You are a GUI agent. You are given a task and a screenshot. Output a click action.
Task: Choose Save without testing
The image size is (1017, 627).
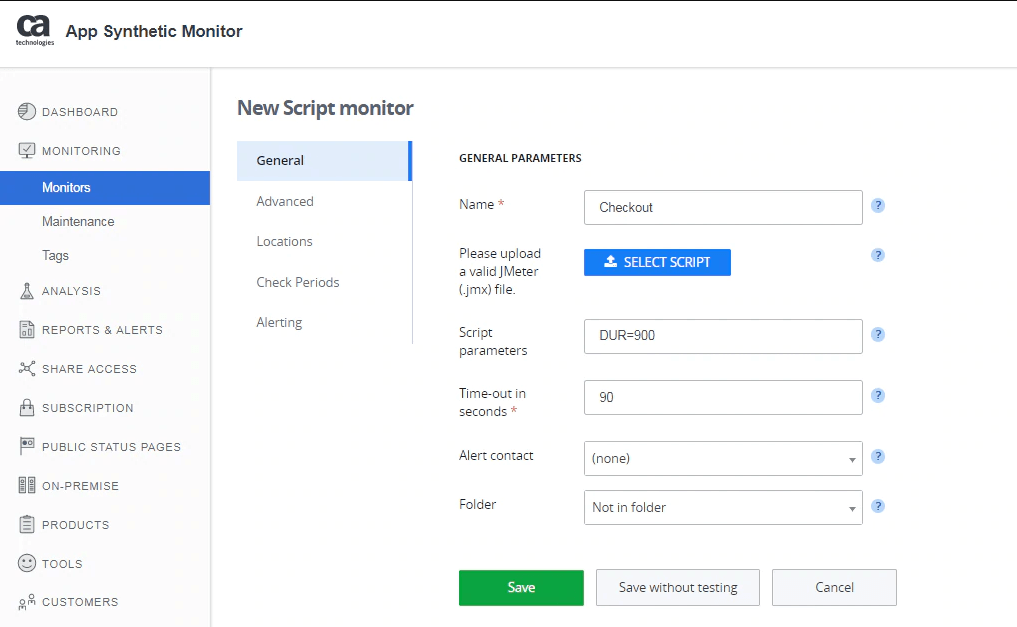(678, 588)
